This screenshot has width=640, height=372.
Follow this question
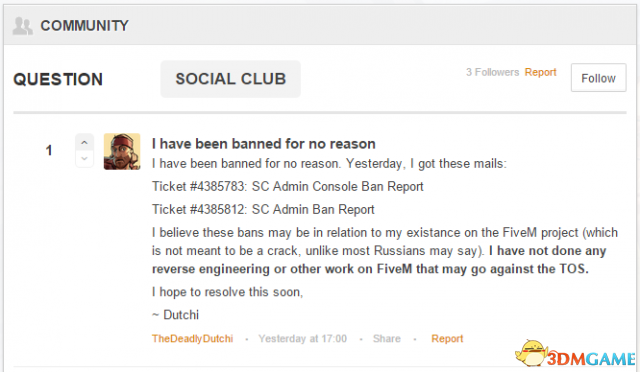(x=598, y=78)
